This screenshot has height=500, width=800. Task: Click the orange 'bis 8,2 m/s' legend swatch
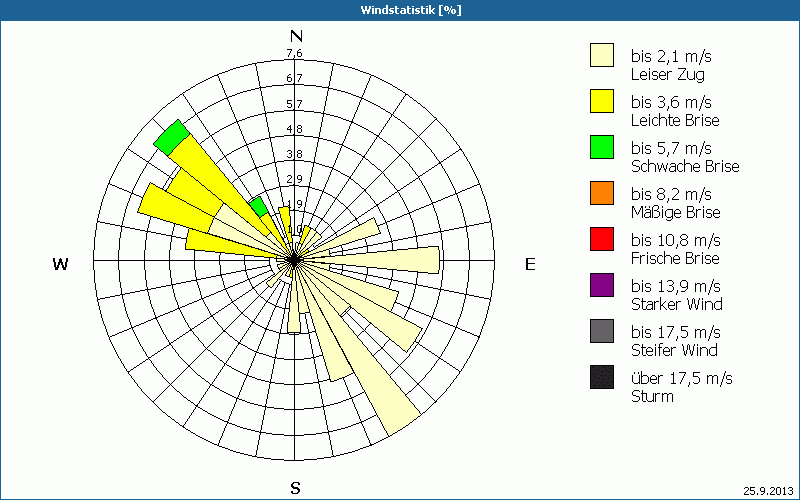602,193
